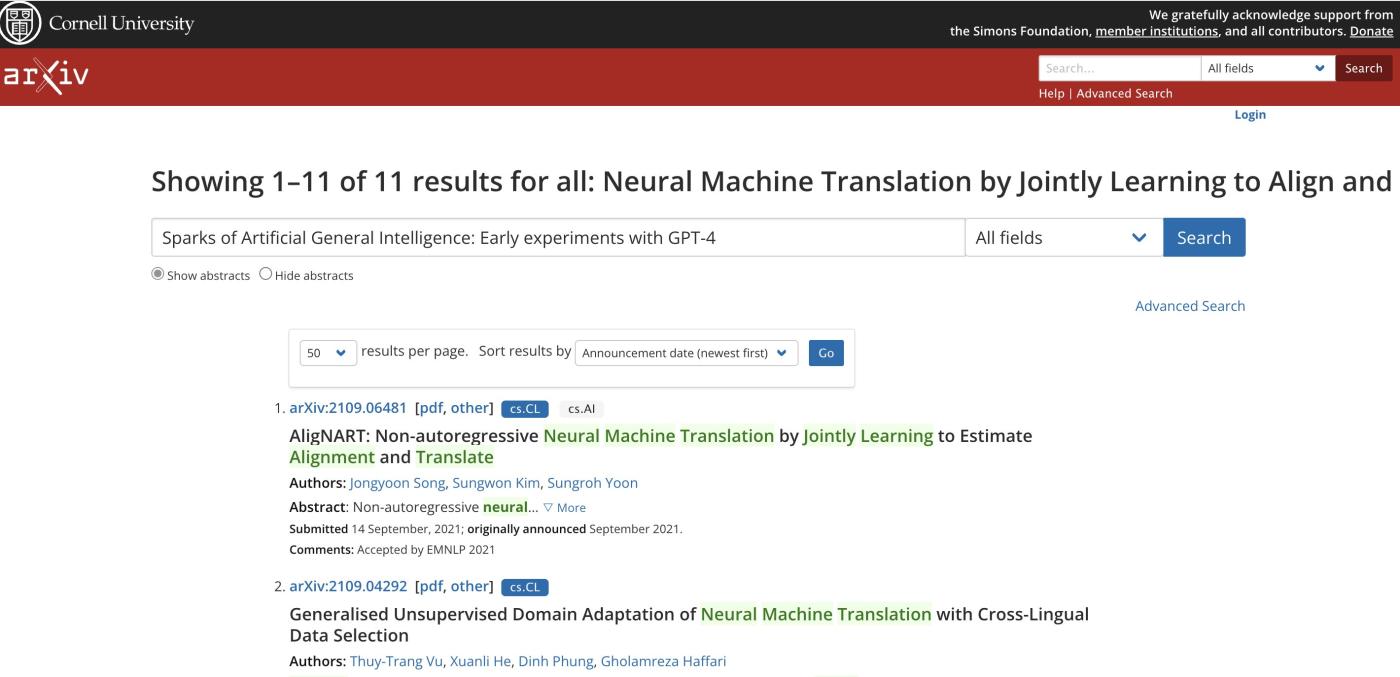
Task: Click the cs.CL tag on second result
Action: pyautogui.click(x=525, y=587)
